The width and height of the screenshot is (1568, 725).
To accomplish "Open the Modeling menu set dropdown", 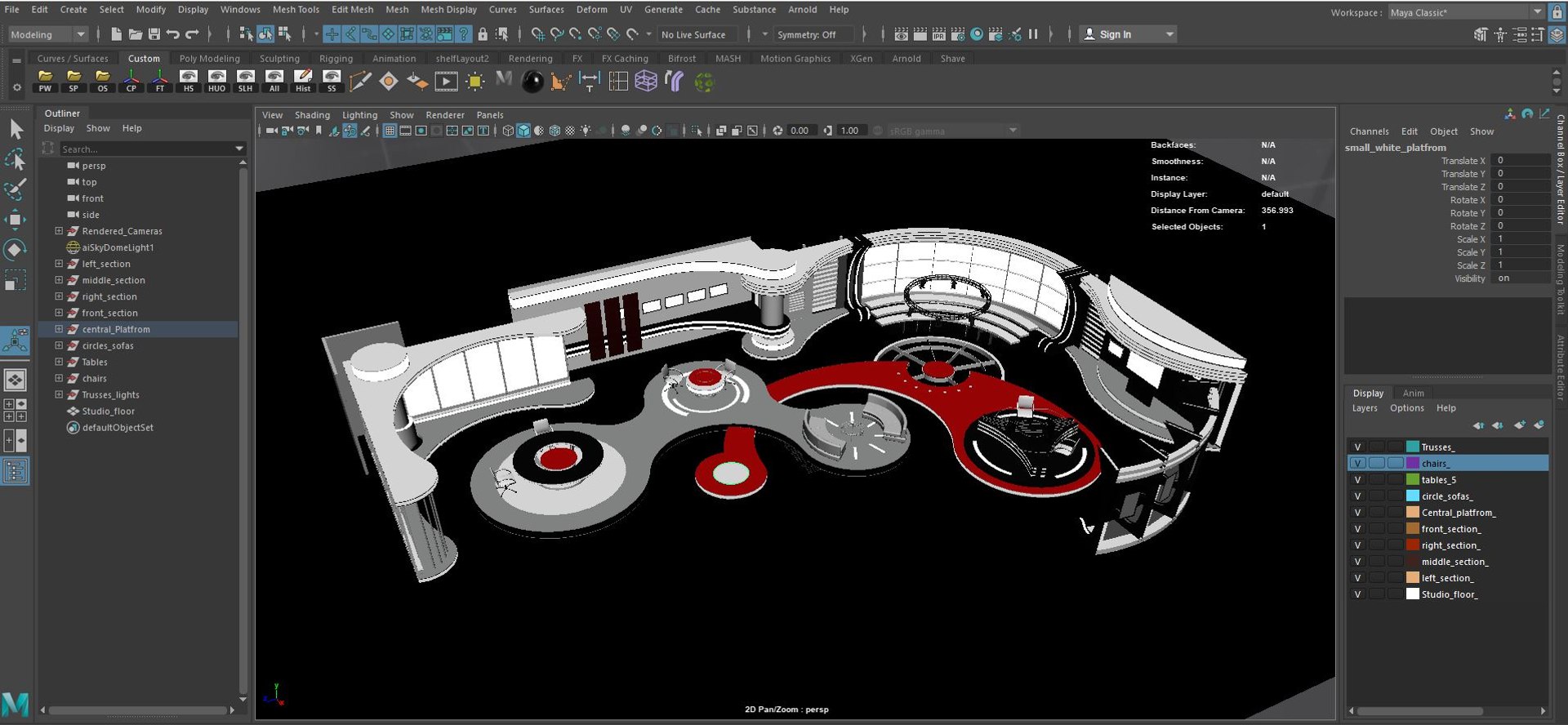I will point(48,34).
